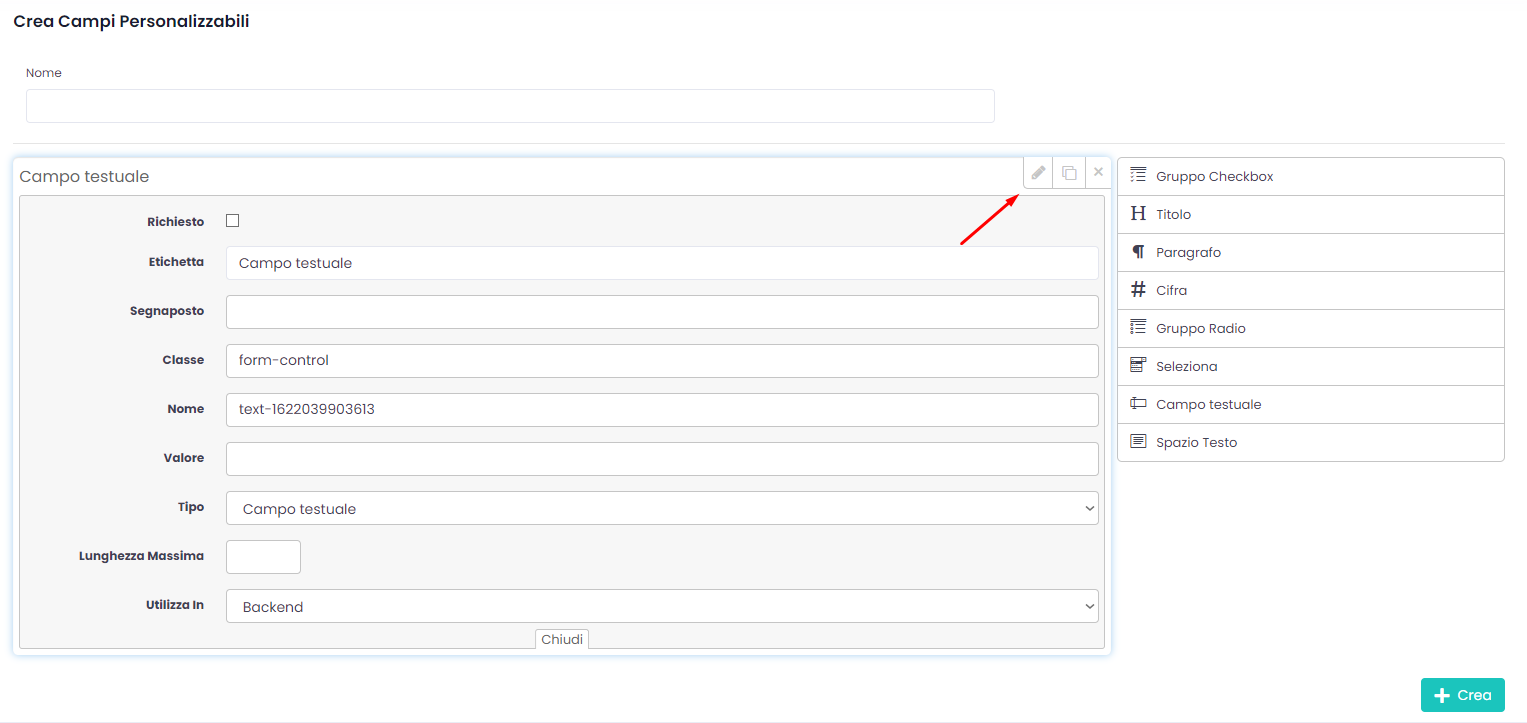Insert a Paragrafo element
The height and width of the screenshot is (723, 1527).
click(1310, 253)
